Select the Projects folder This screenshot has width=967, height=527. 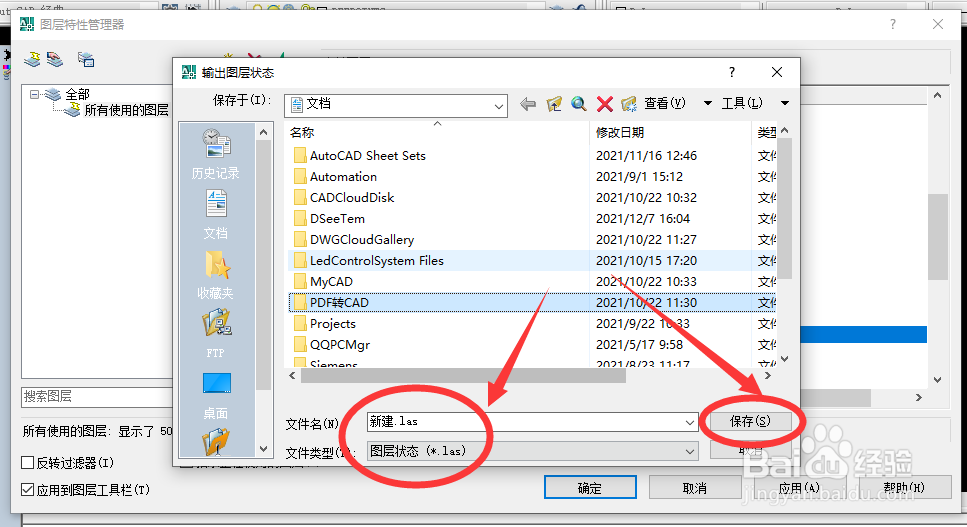(x=325, y=323)
